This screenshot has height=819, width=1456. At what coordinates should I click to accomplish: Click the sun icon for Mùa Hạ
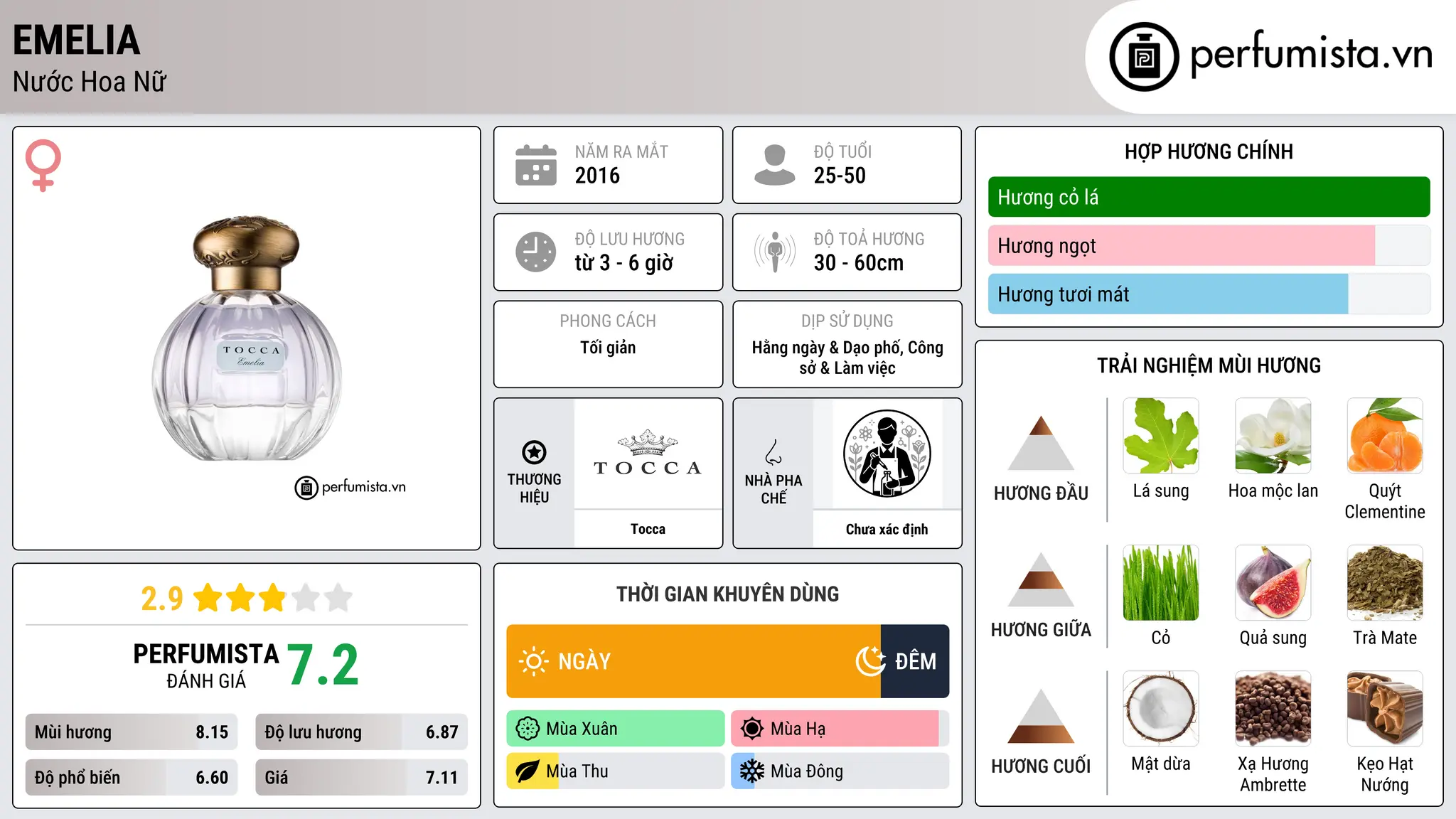(752, 729)
